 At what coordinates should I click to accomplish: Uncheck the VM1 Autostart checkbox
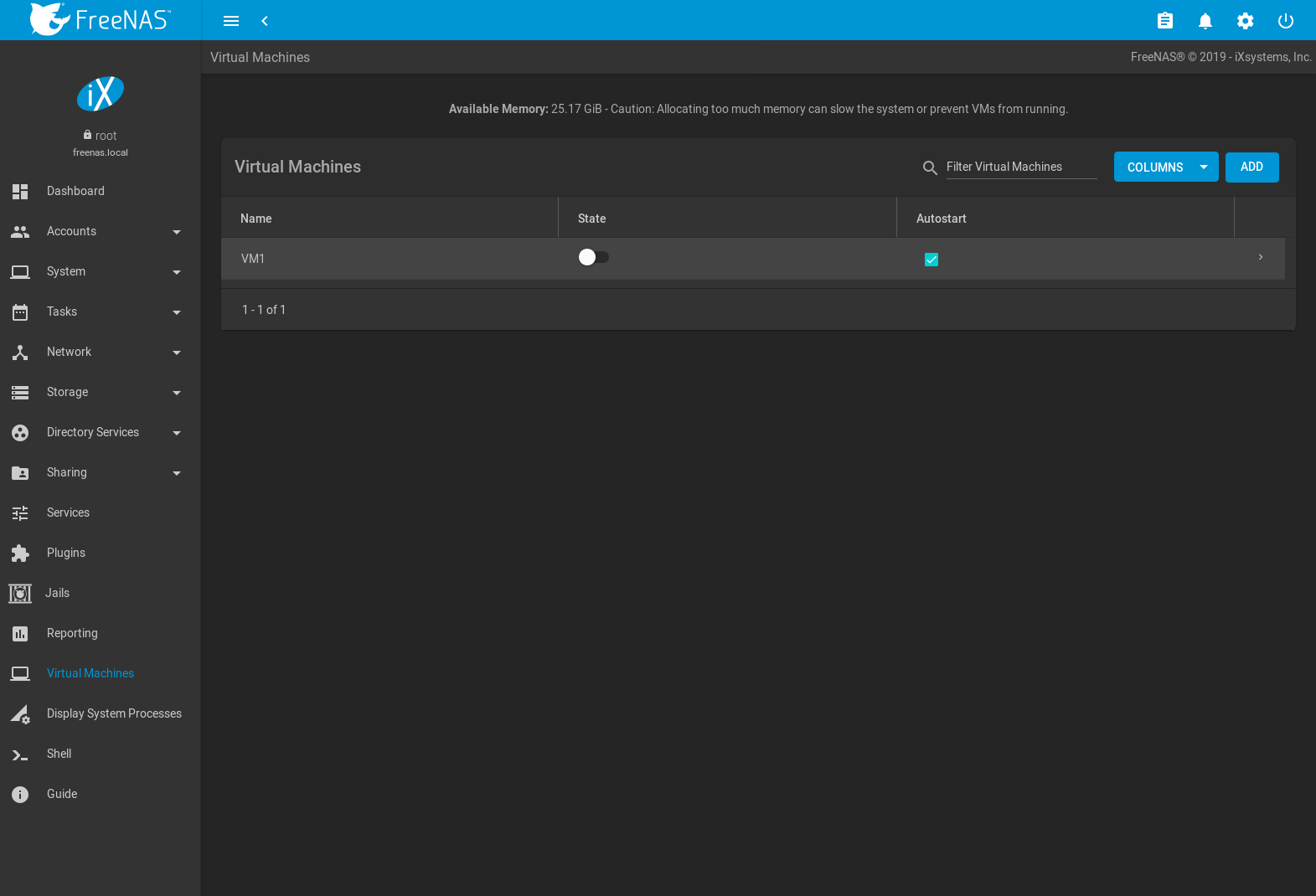(x=931, y=260)
